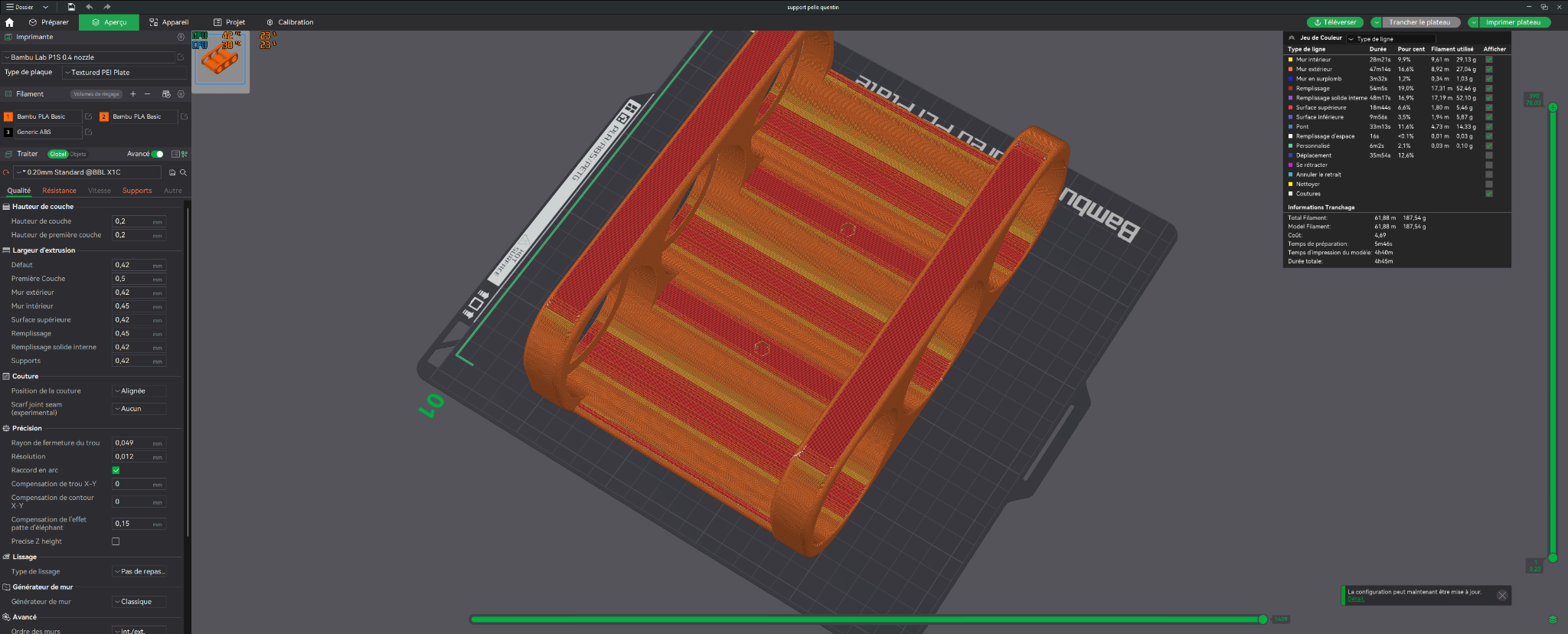Enable the Precise Z height checkbox
Image resolution: width=1568 pixels, height=634 pixels.
click(x=116, y=541)
